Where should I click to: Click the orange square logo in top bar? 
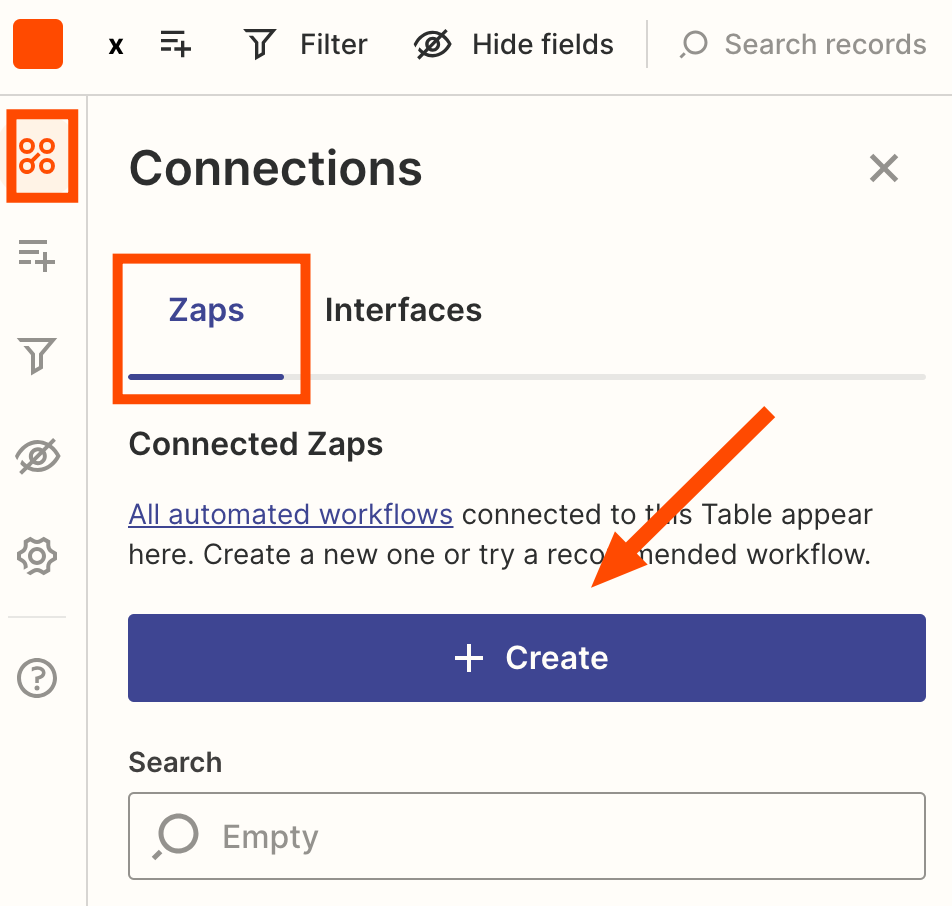[38, 44]
